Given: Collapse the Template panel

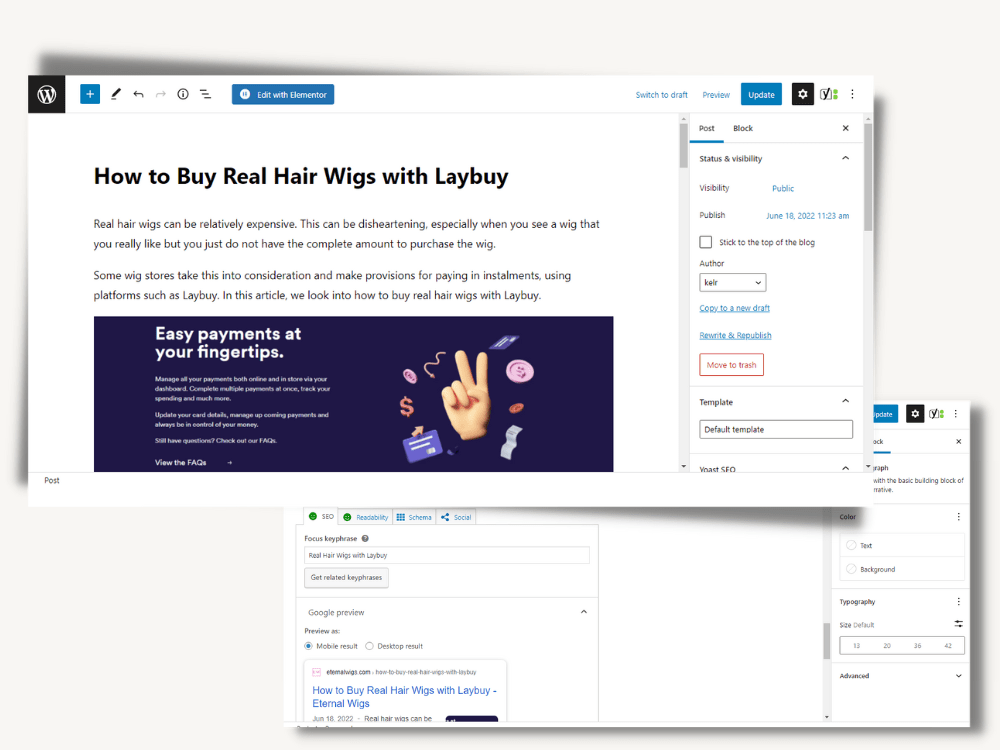Looking at the screenshot, I should pos(846,401).
